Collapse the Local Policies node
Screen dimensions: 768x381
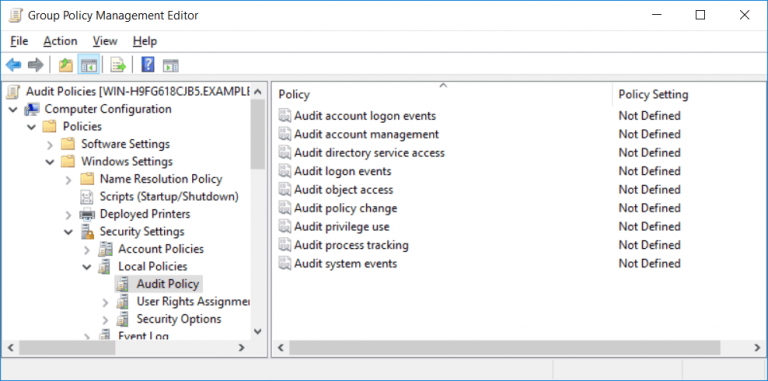(87, 267)
